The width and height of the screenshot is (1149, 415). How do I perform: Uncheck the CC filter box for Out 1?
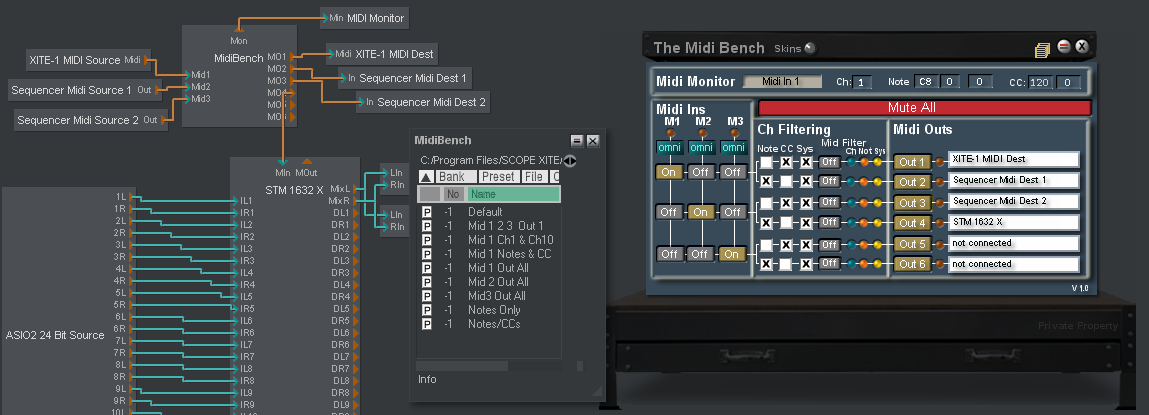click(x=786, y=162)
